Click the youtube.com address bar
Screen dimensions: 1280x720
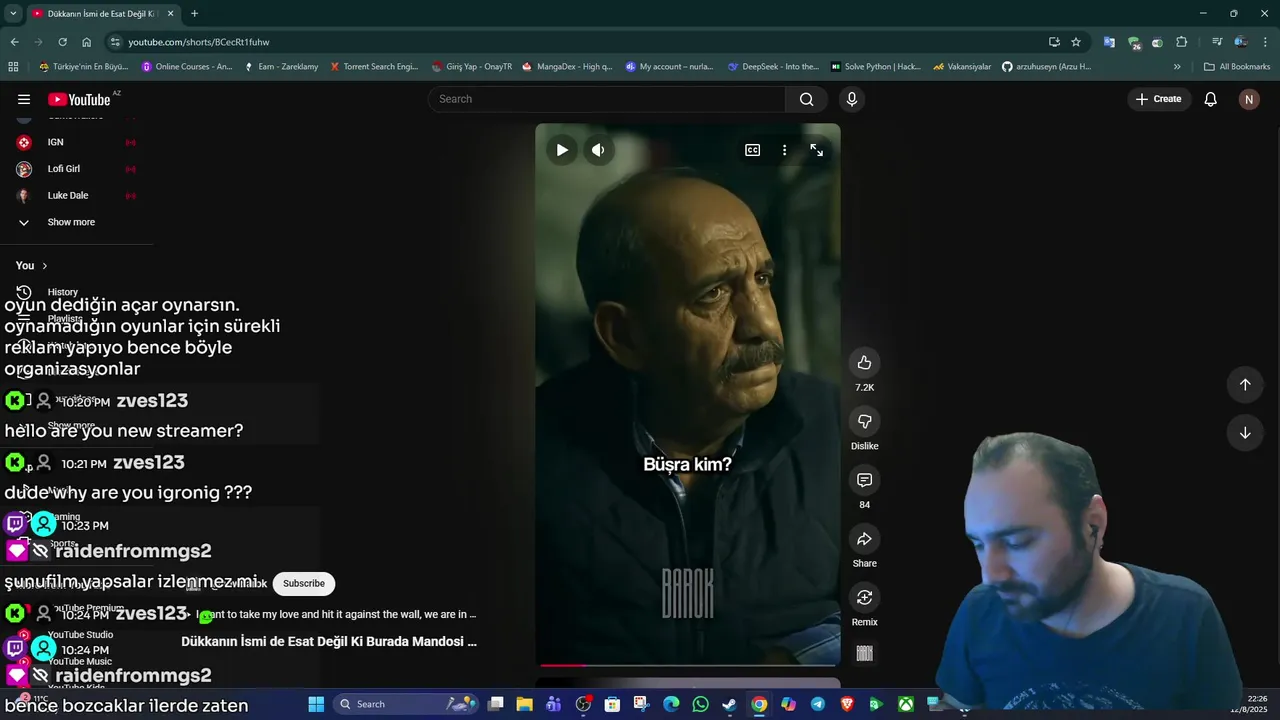[x=580, y=42]
